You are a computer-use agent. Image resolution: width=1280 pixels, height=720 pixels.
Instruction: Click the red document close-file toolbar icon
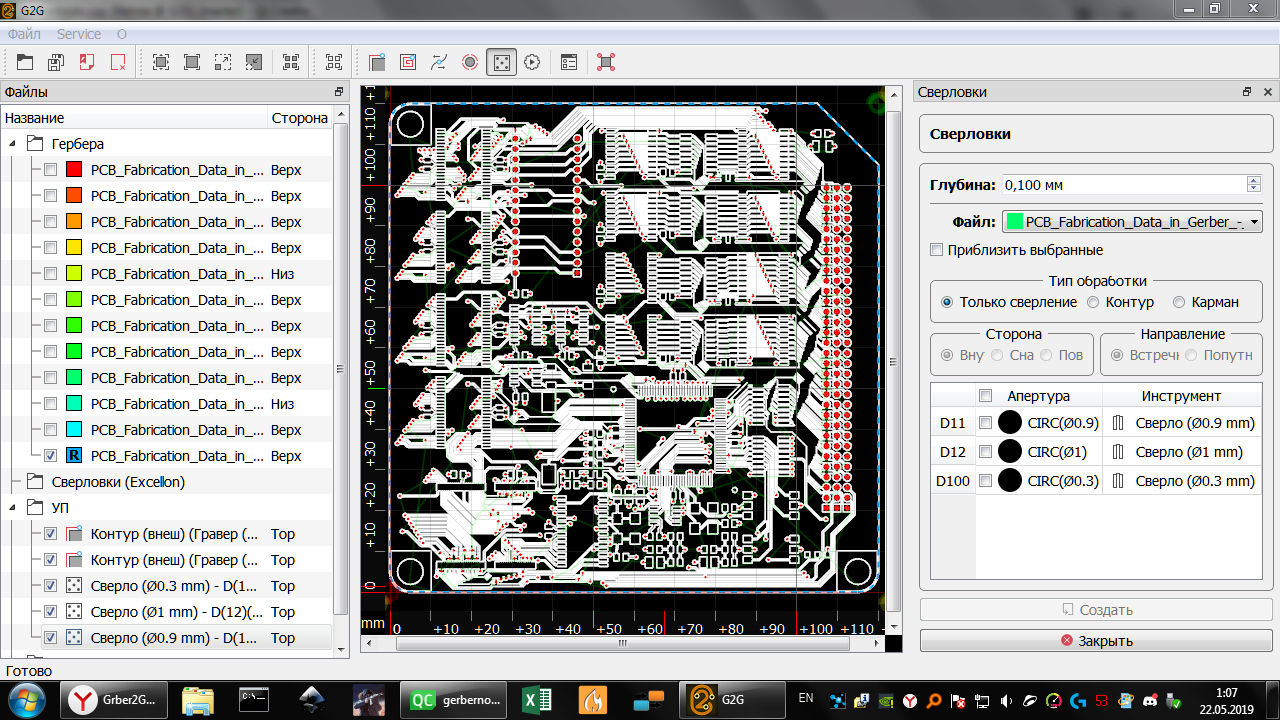tap(87, 62)
